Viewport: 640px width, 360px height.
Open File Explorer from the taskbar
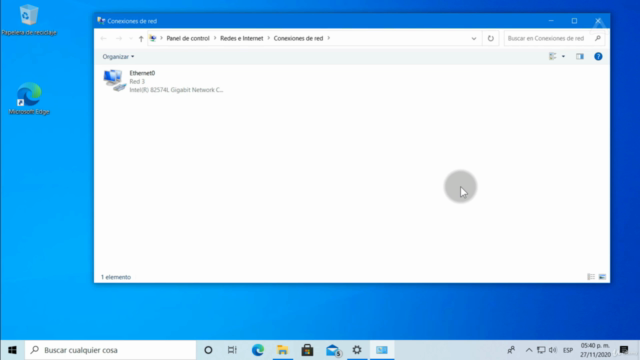[x=282, y=350]
